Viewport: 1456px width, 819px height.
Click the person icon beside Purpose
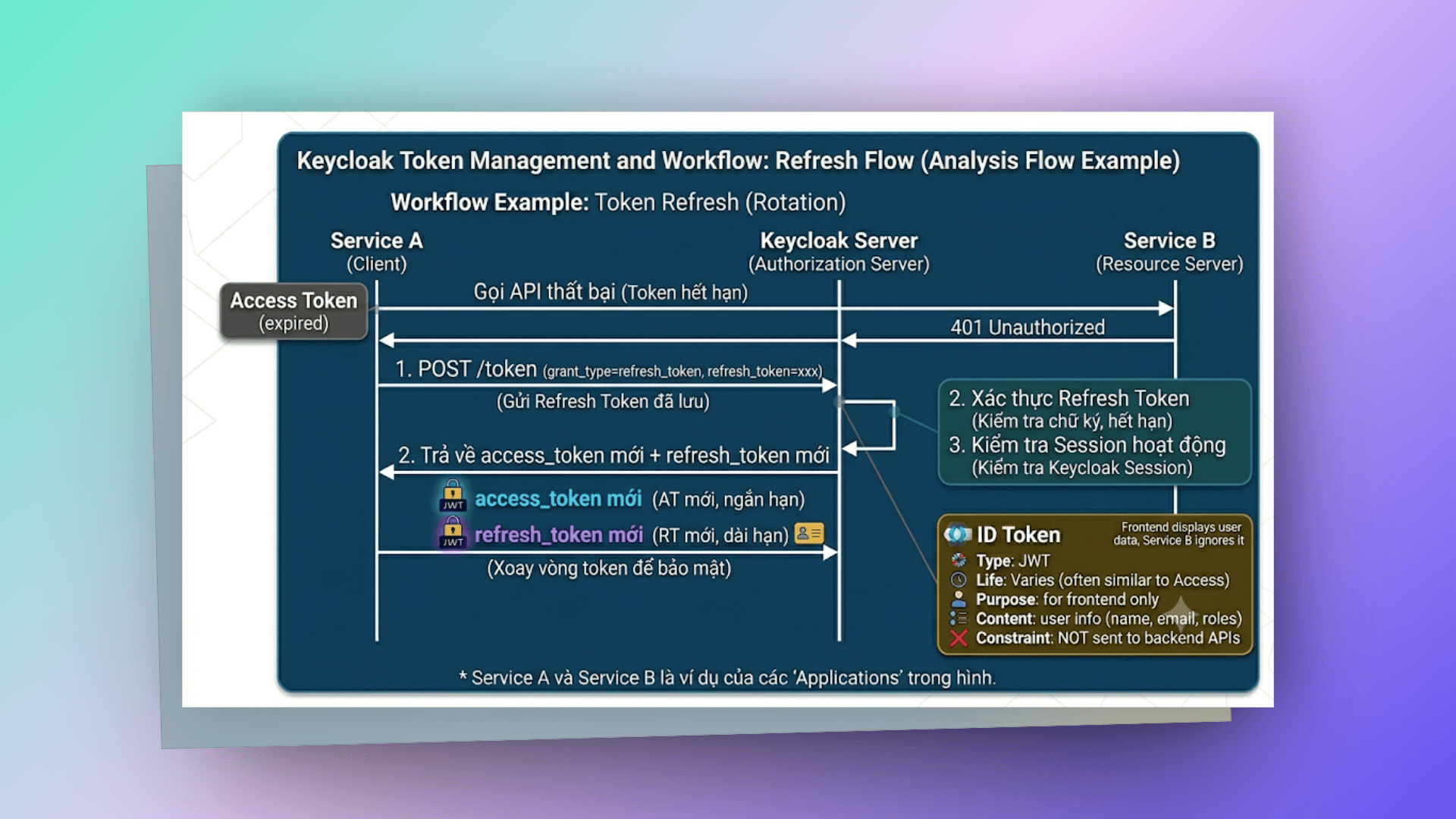(x=959, y=599)
